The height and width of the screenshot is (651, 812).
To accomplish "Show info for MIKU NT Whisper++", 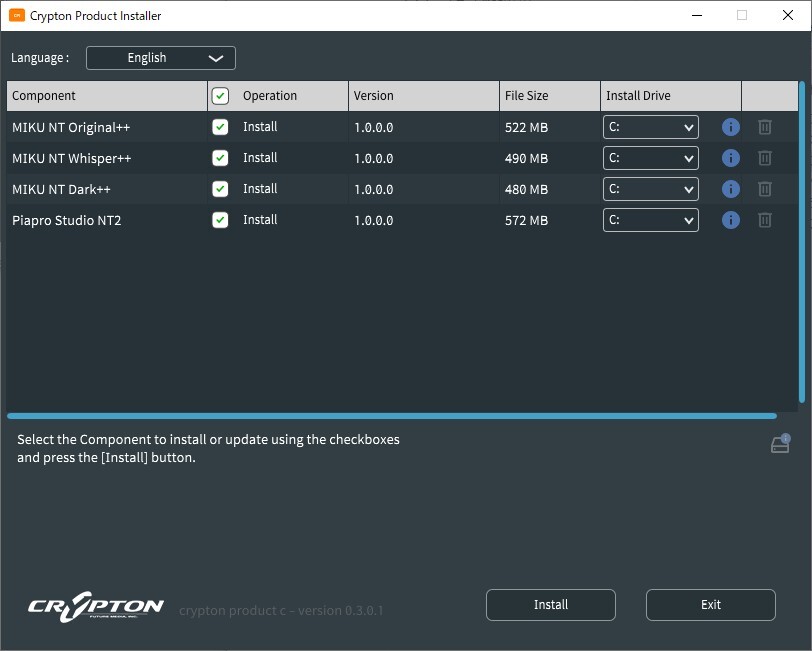I will pyautogui.click(x=730, y=158).
